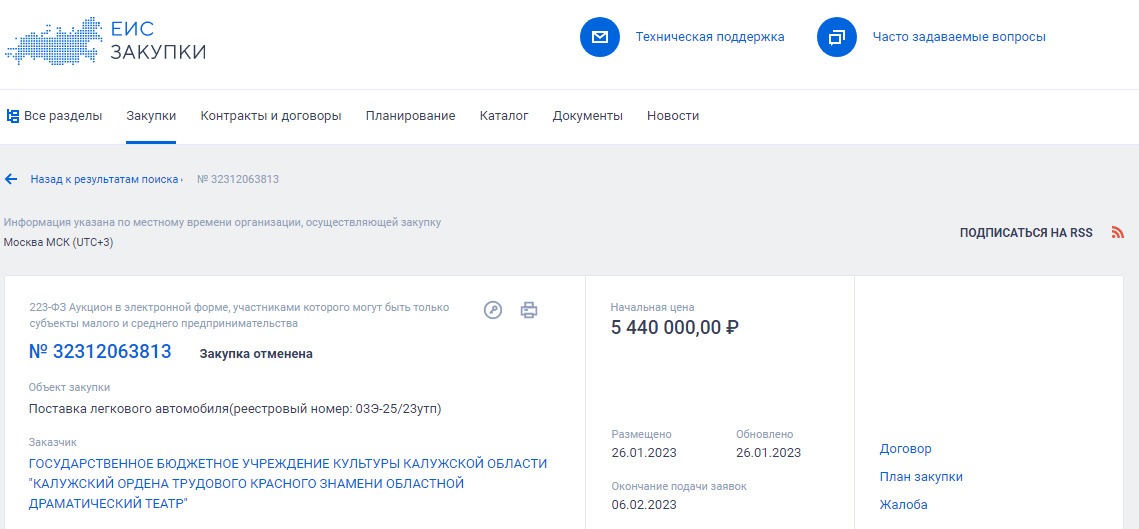Click the key signature icon
This screenshot has width=1139, height=529.
coord(493,310)
